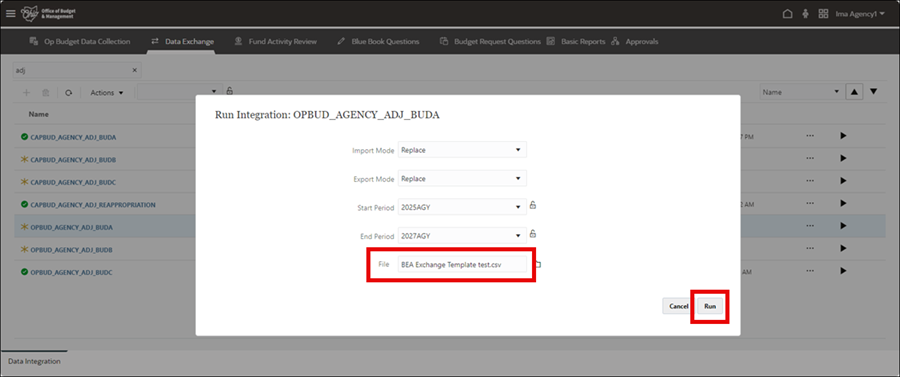The height and width of the screenshot is (377, 900).
Task: Open the Name sort-by dropdown
Action: pos(800,92)
